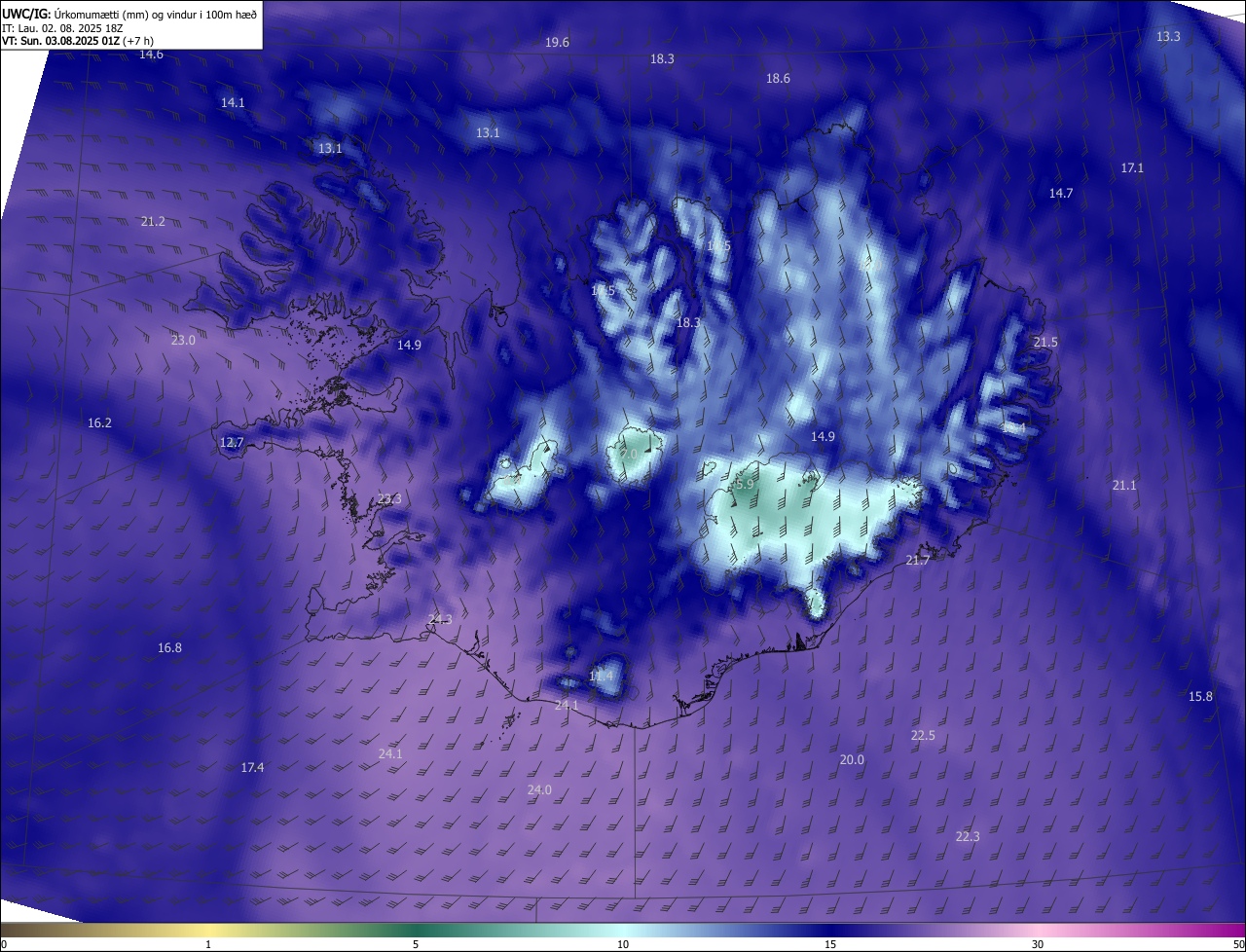1246x952 pixels.
Task: Click the 20.0 value label
Action: (x=852, y=760)
